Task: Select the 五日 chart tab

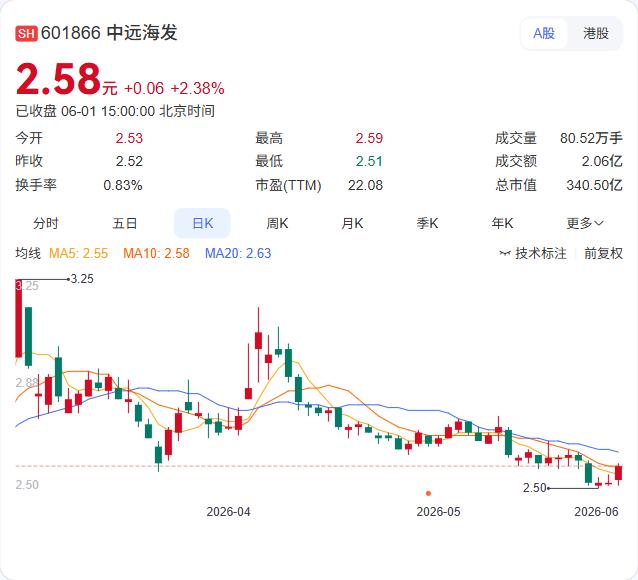Action: (x=125, y=223)
